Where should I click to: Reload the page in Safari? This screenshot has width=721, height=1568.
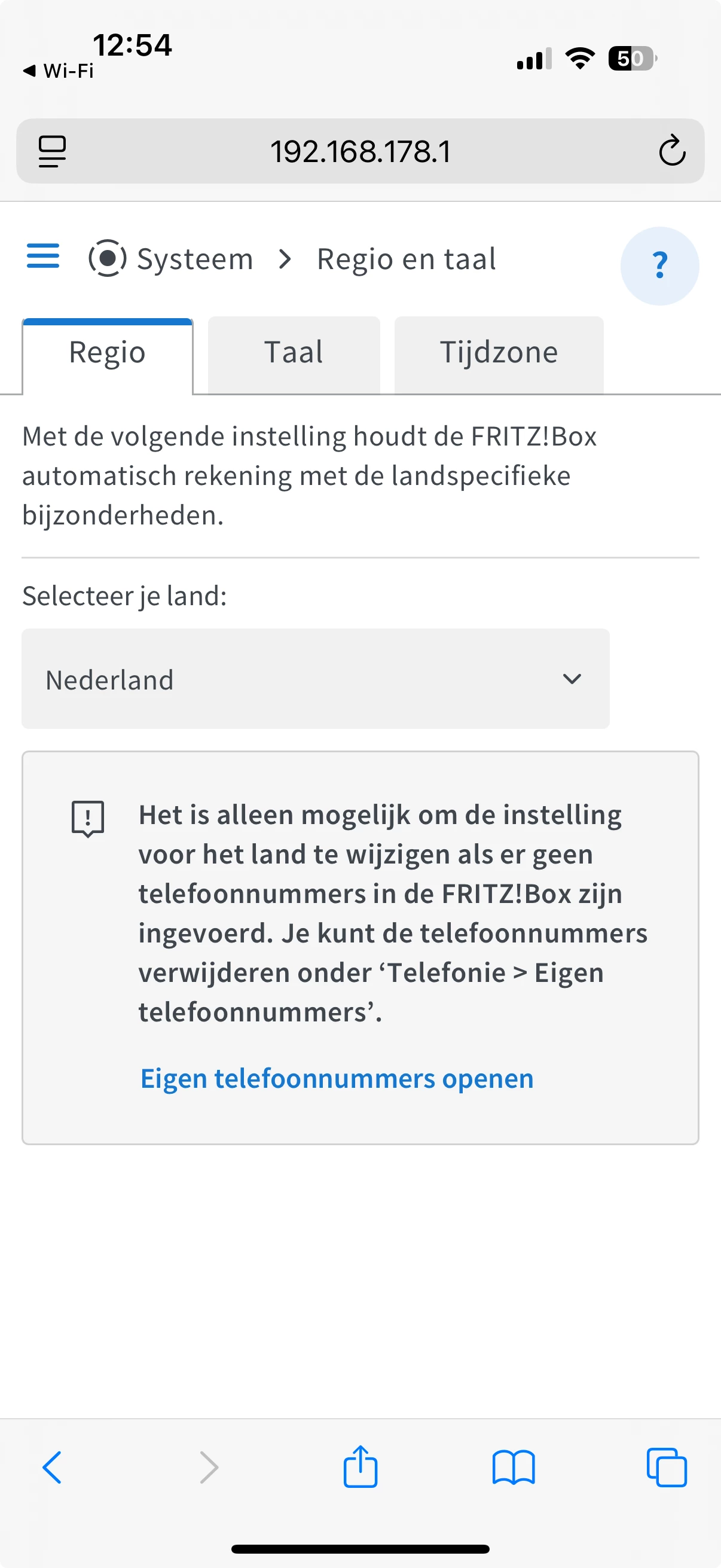tap(672, 151)
